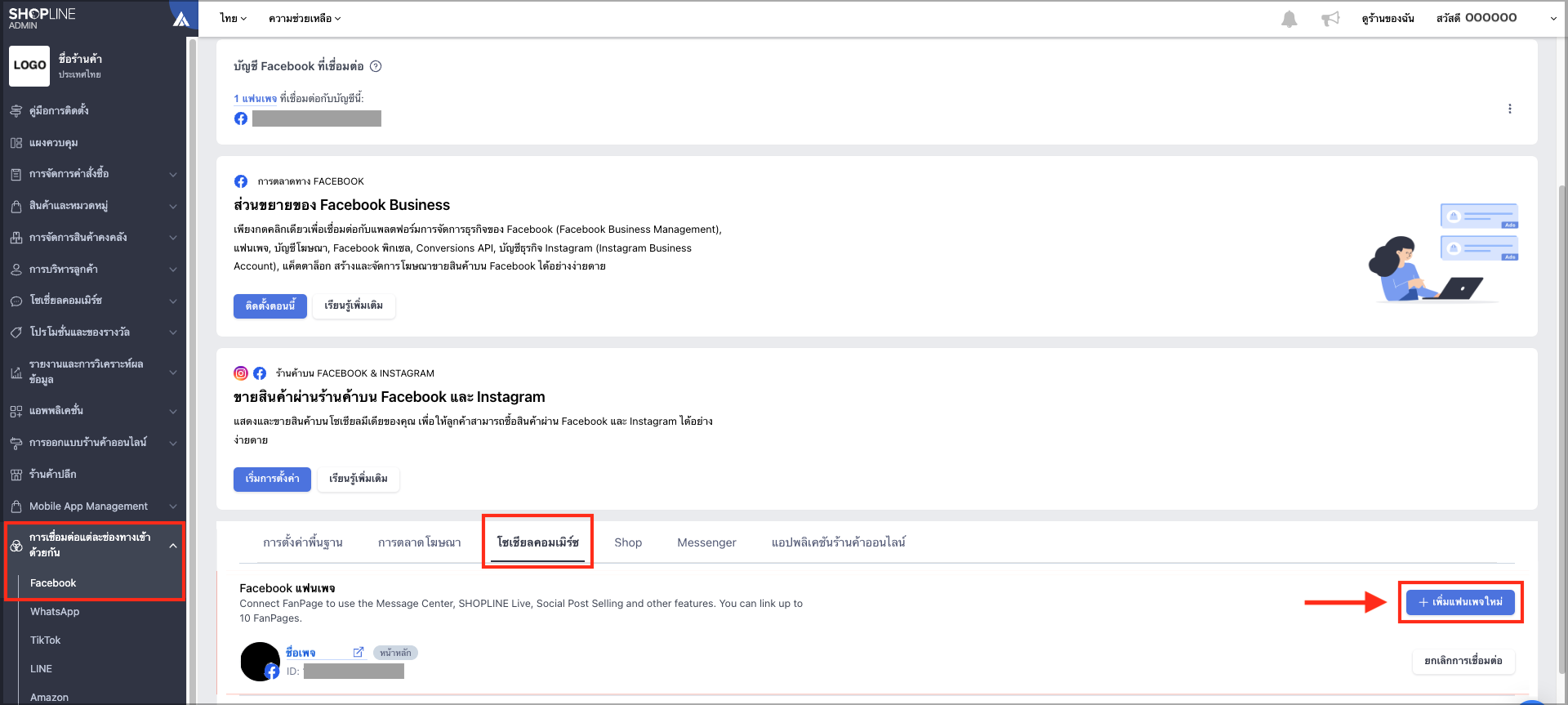Screen dimensions: 1568x705
Task: Click the customer management person icon
Action: pyautogui.click(x=16, y=270)
